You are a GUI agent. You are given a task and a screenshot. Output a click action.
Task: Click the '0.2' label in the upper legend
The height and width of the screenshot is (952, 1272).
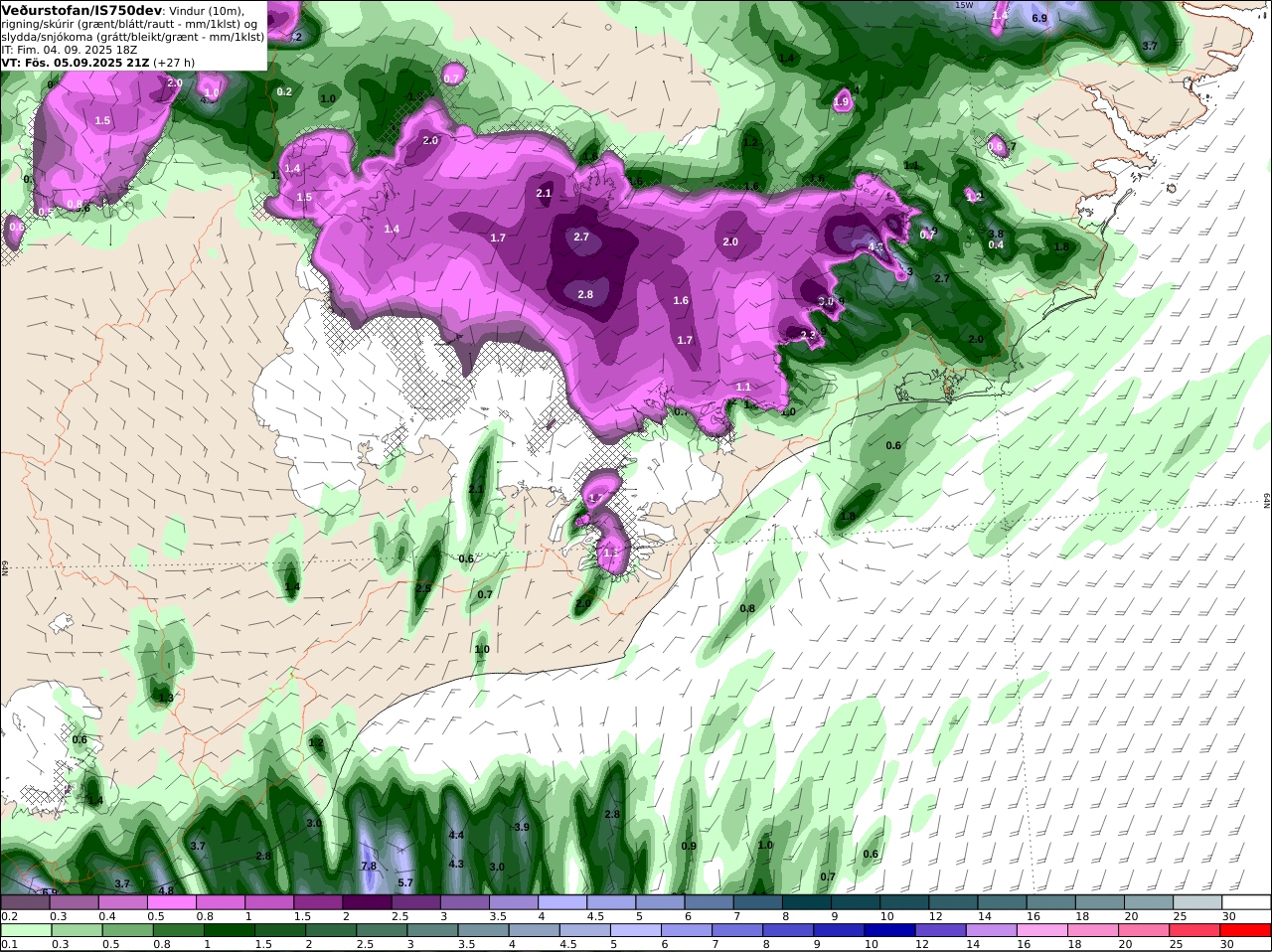point(8,915)
